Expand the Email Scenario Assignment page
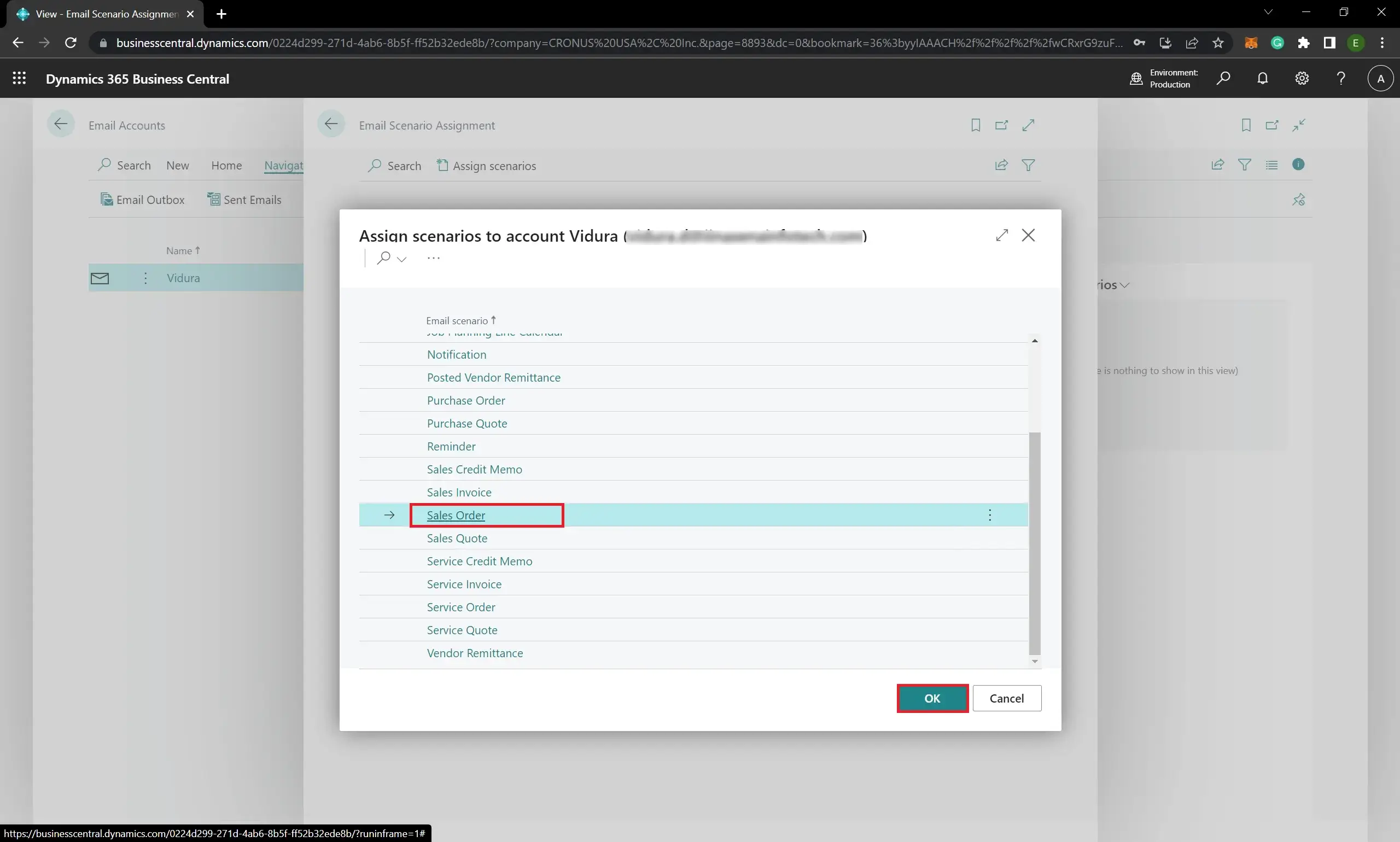The height and width of the screenshot is (842, 1400). click(x=1028, y=125)
